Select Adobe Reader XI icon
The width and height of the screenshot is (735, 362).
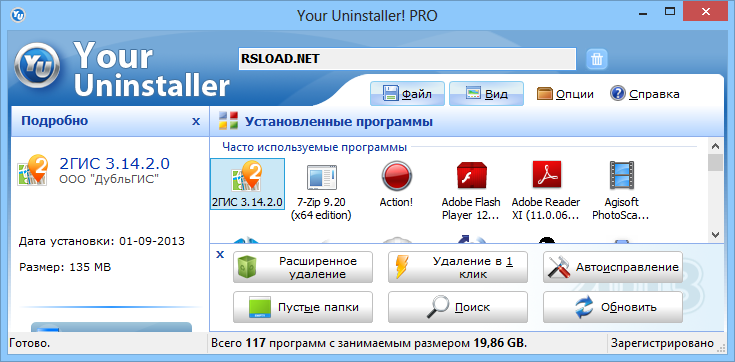pos(546,191)
